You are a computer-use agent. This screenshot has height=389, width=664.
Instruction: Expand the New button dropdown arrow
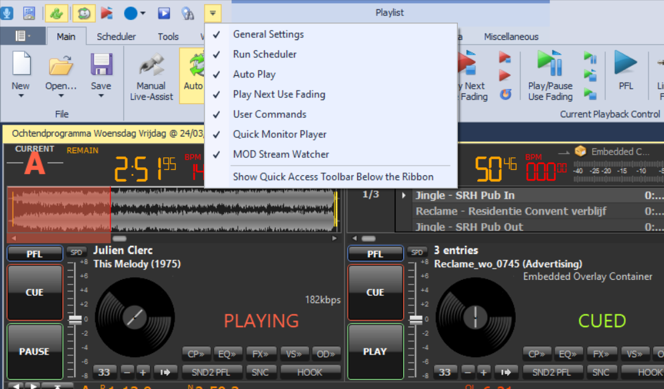21,96
